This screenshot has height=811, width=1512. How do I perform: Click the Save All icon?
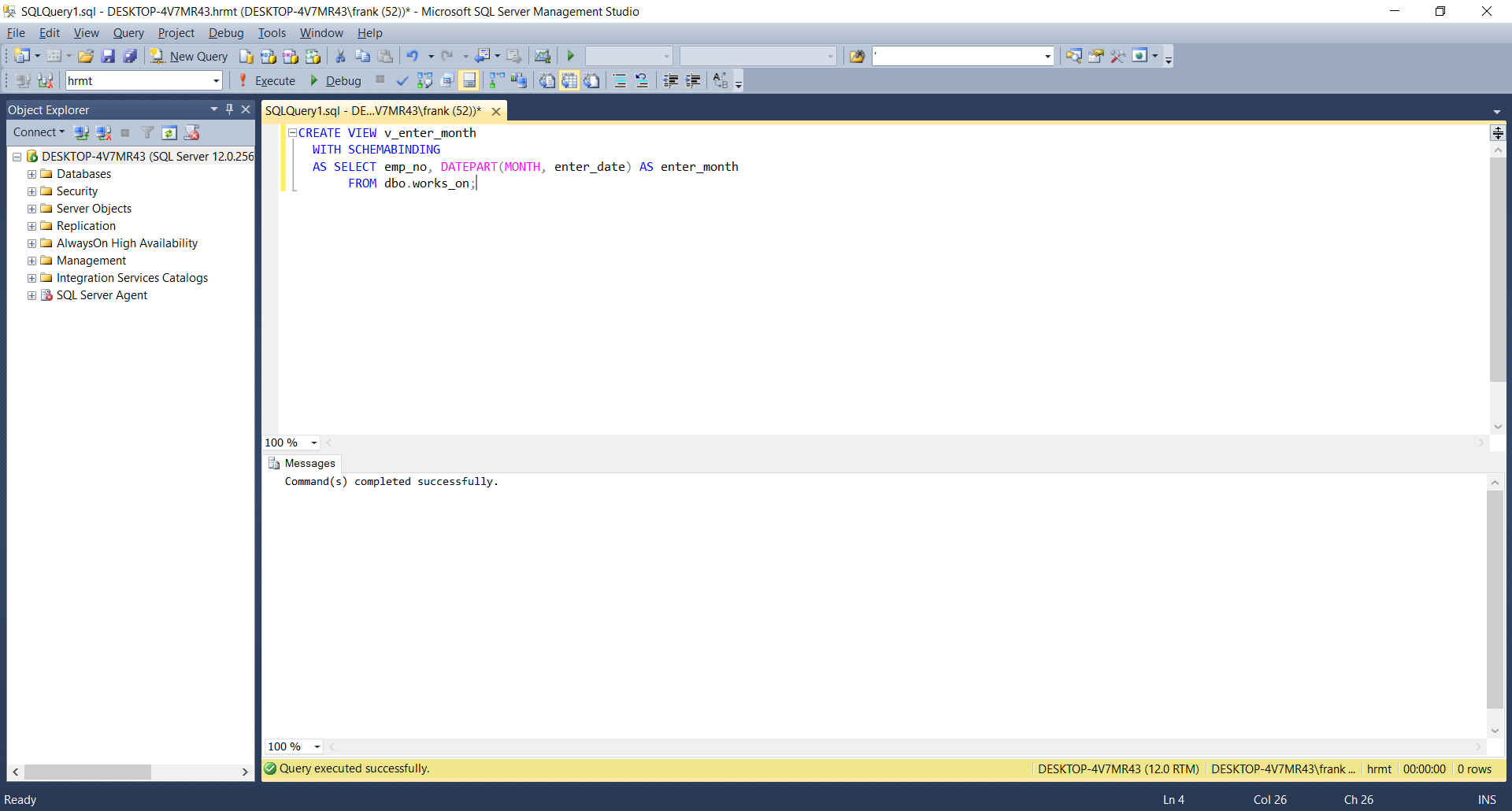pyautogui.click(x=130, y=56)
